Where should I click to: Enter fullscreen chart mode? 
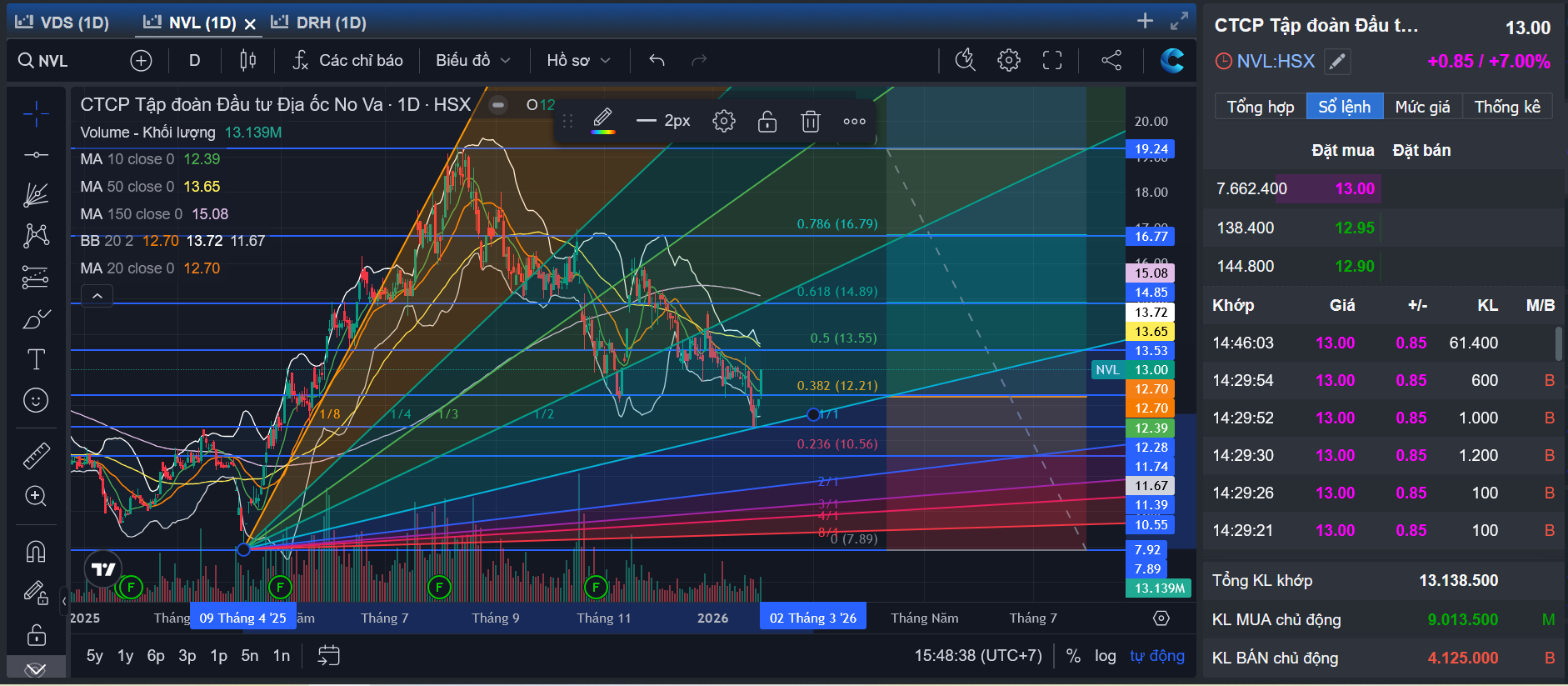pos(1052,60)
